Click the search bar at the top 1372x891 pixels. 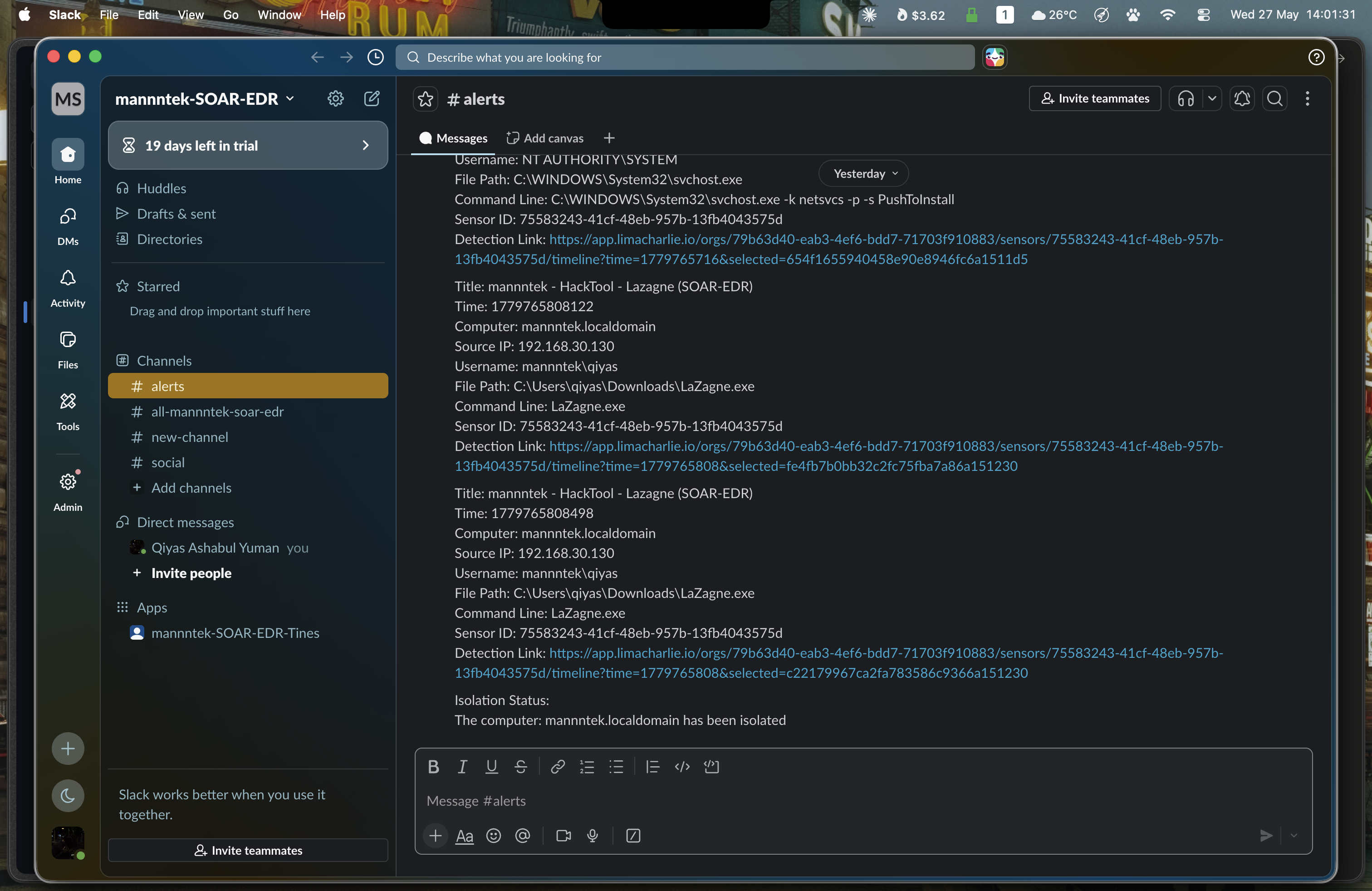click(685, 58)
